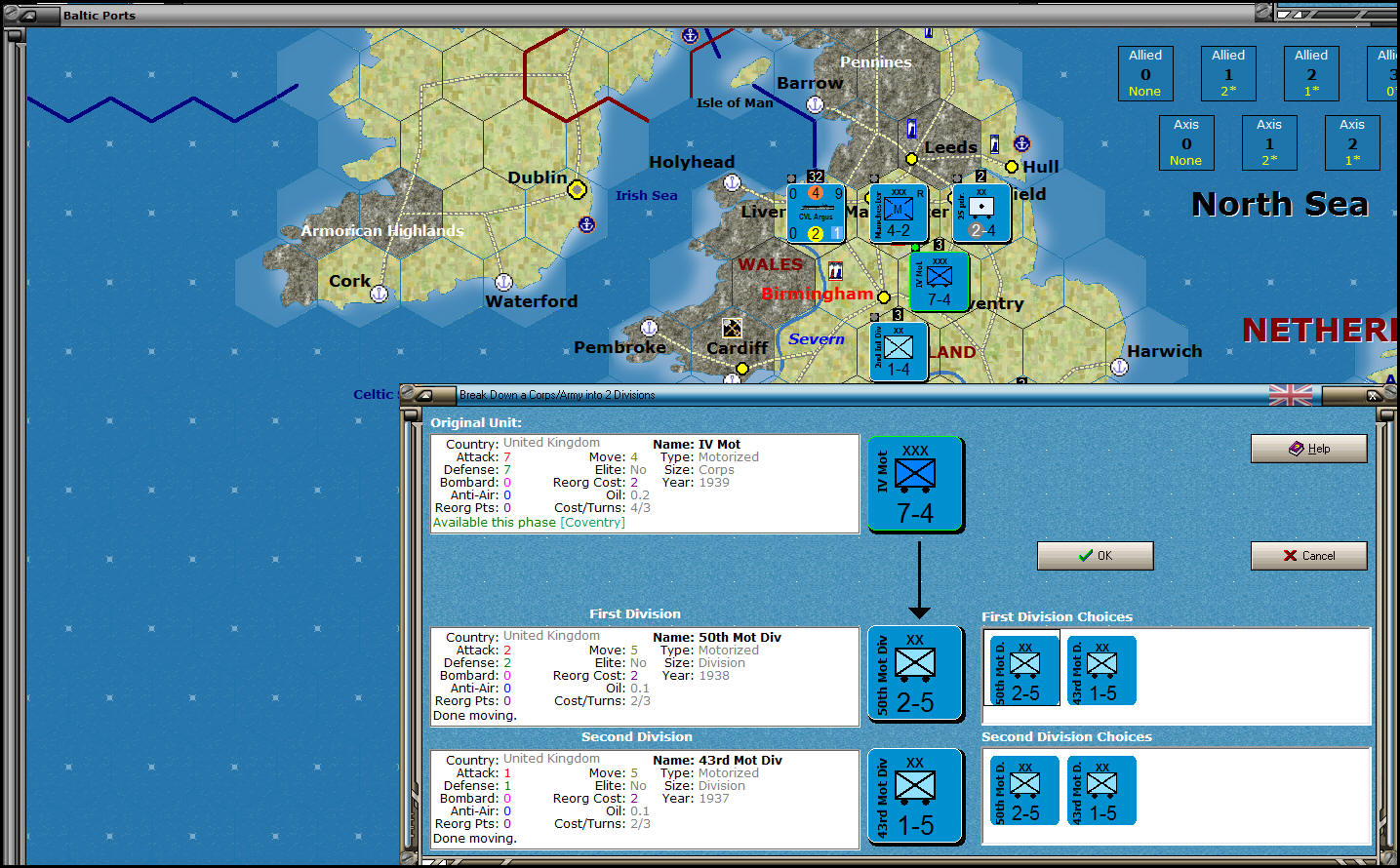Click the United Kingdom flag in dialog title
Screen dimensions: 1400x868
[1291, 395]
